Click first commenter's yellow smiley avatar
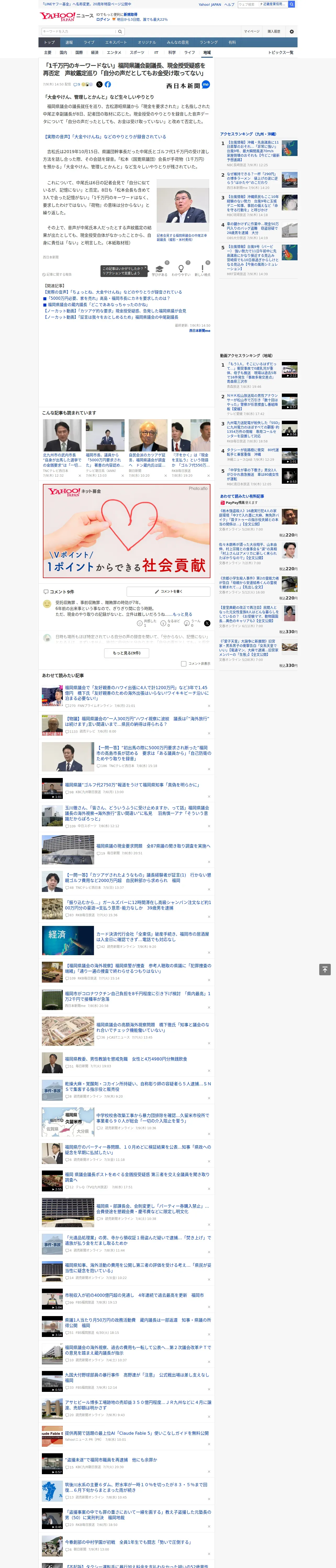This screenshot has height=1568, width=336. tap(47, 604)
